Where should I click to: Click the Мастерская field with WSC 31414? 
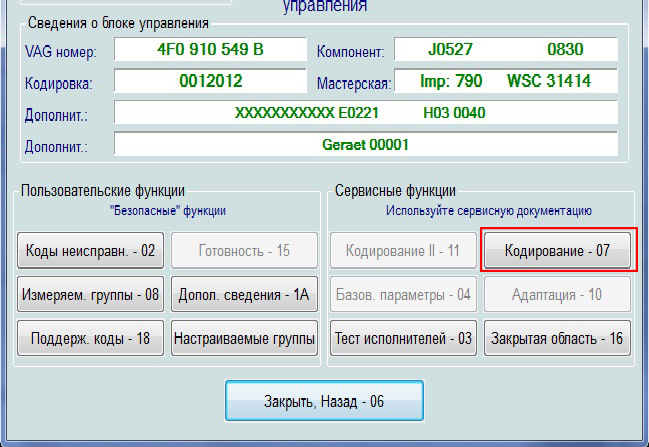506,81
